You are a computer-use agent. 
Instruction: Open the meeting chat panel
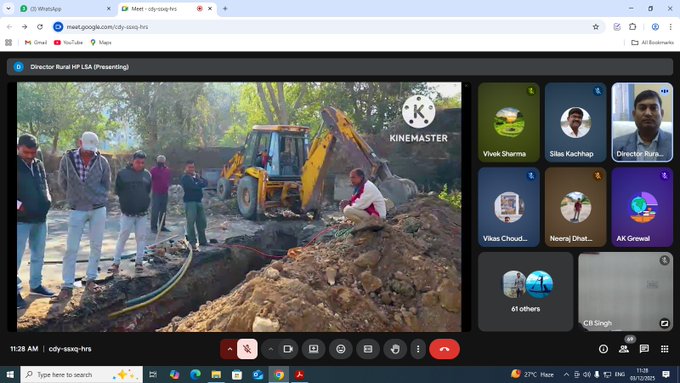[x=644, y=349]
